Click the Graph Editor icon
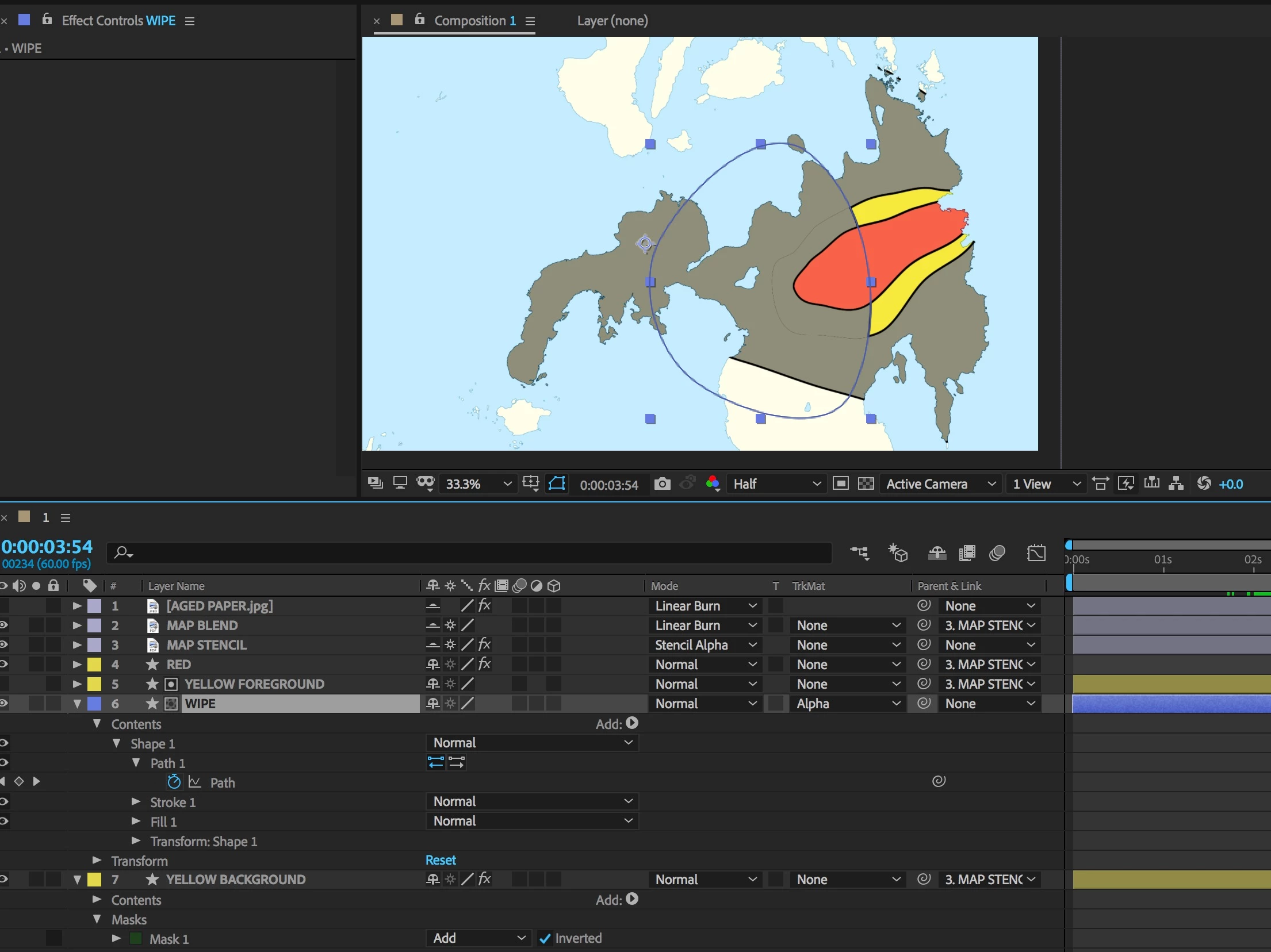This screenshot has height=952, width=1271. [1036, 553]
